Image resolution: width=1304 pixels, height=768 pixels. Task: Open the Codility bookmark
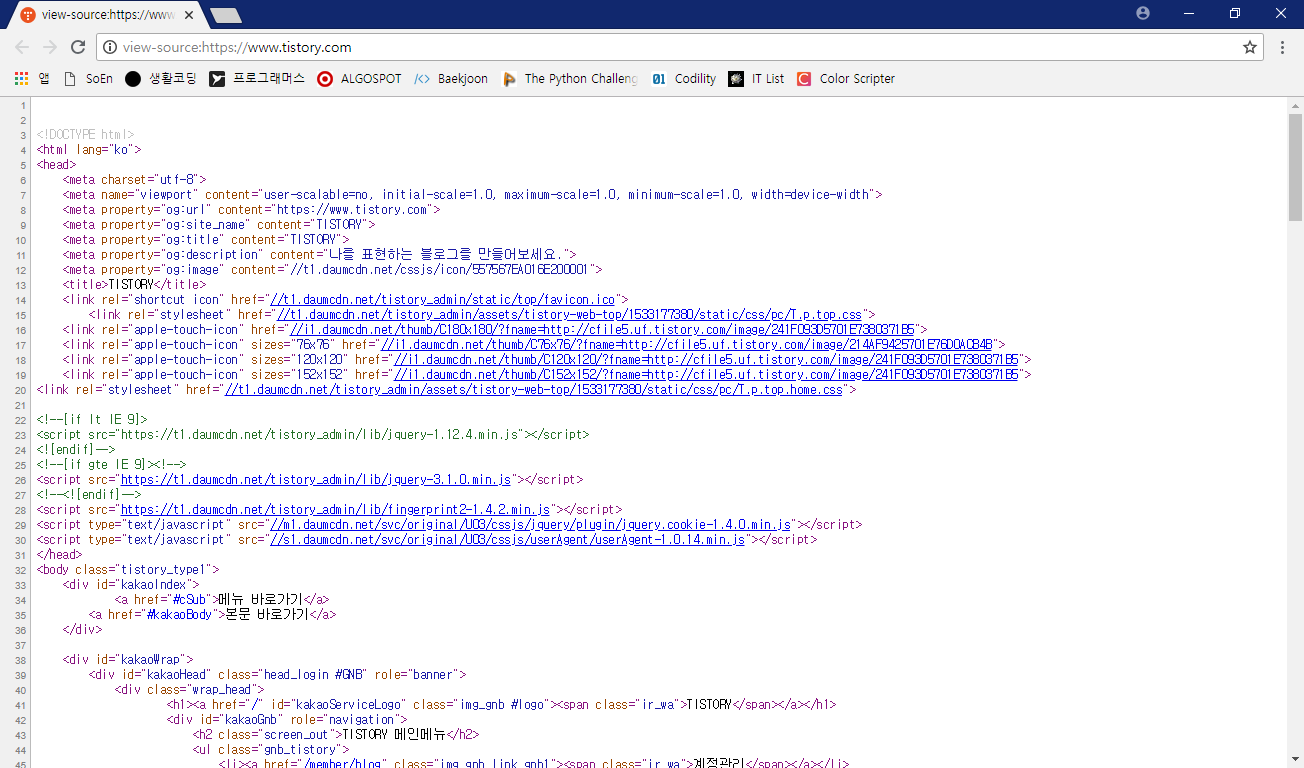pos(684,78)
